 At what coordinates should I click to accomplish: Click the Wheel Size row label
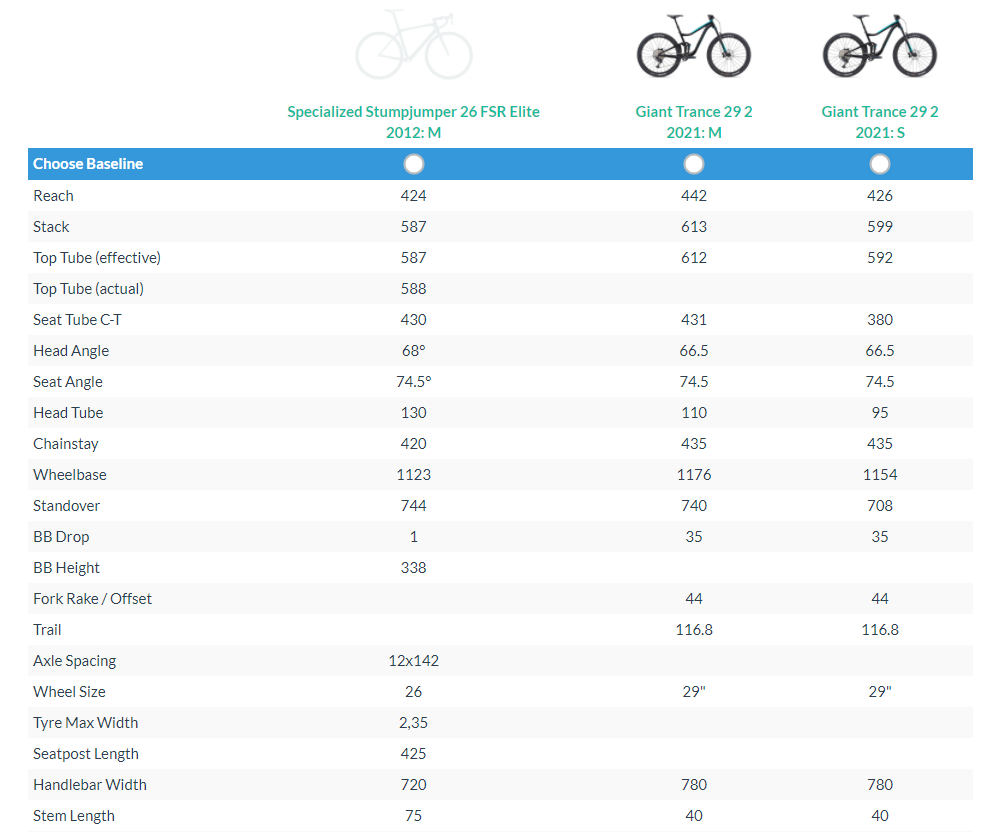click(x=70, y=692)
